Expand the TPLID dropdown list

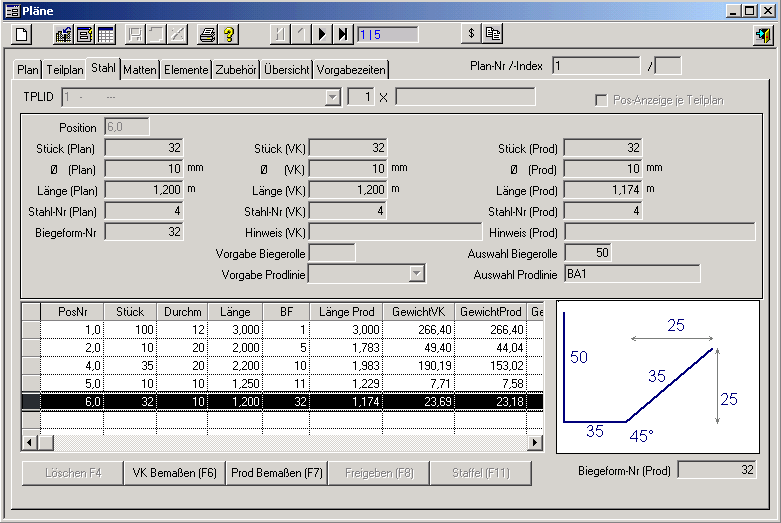[x=333, y=97]
